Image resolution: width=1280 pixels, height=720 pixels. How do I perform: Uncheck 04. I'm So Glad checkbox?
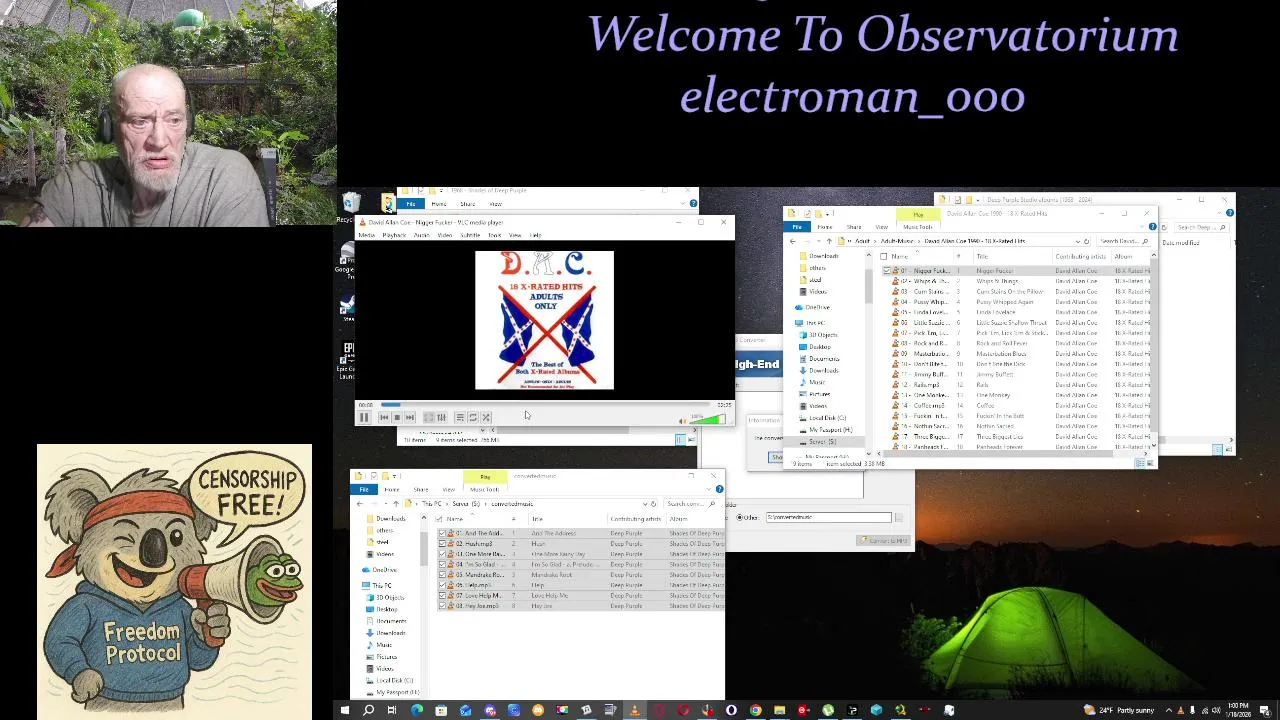pos(443,564)
